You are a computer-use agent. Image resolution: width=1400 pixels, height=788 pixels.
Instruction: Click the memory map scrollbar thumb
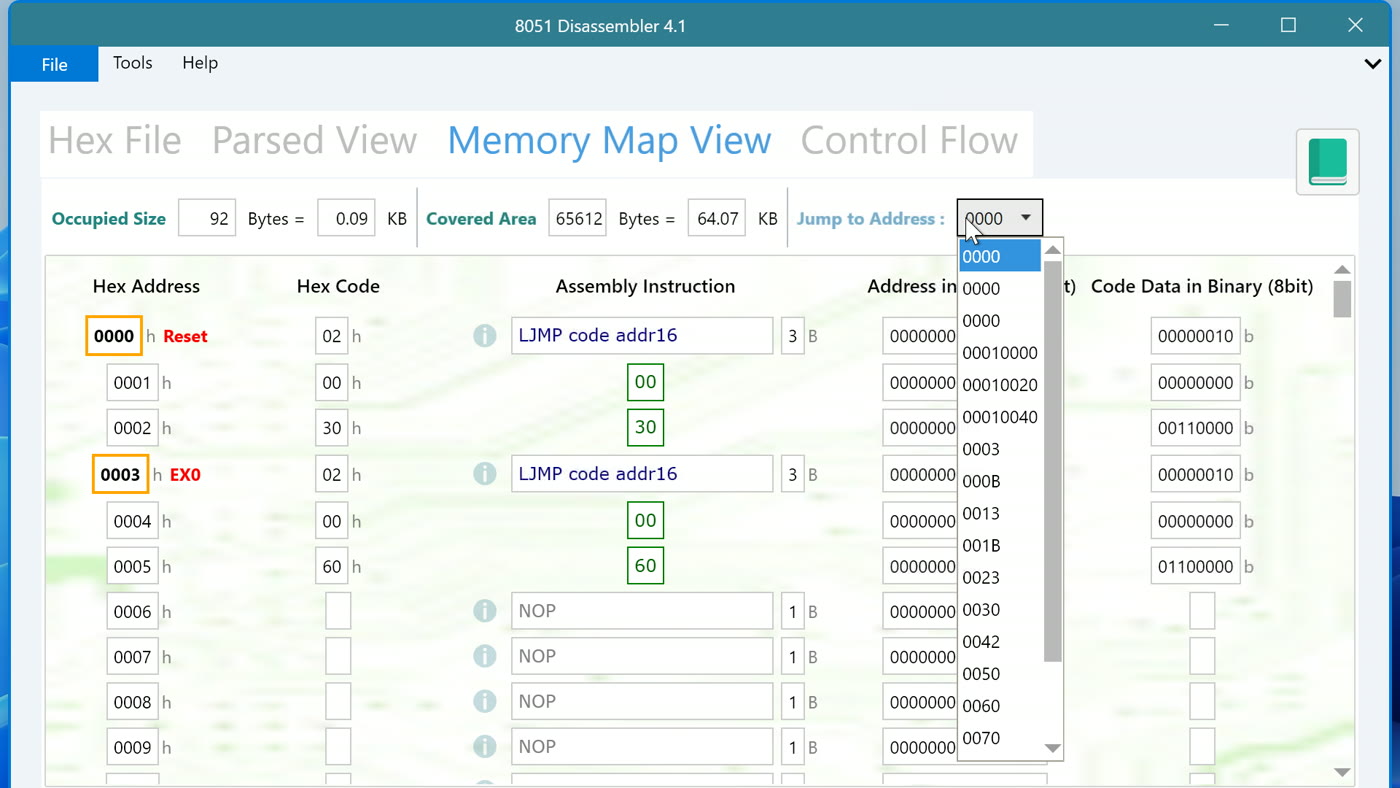pos(1342,299)
